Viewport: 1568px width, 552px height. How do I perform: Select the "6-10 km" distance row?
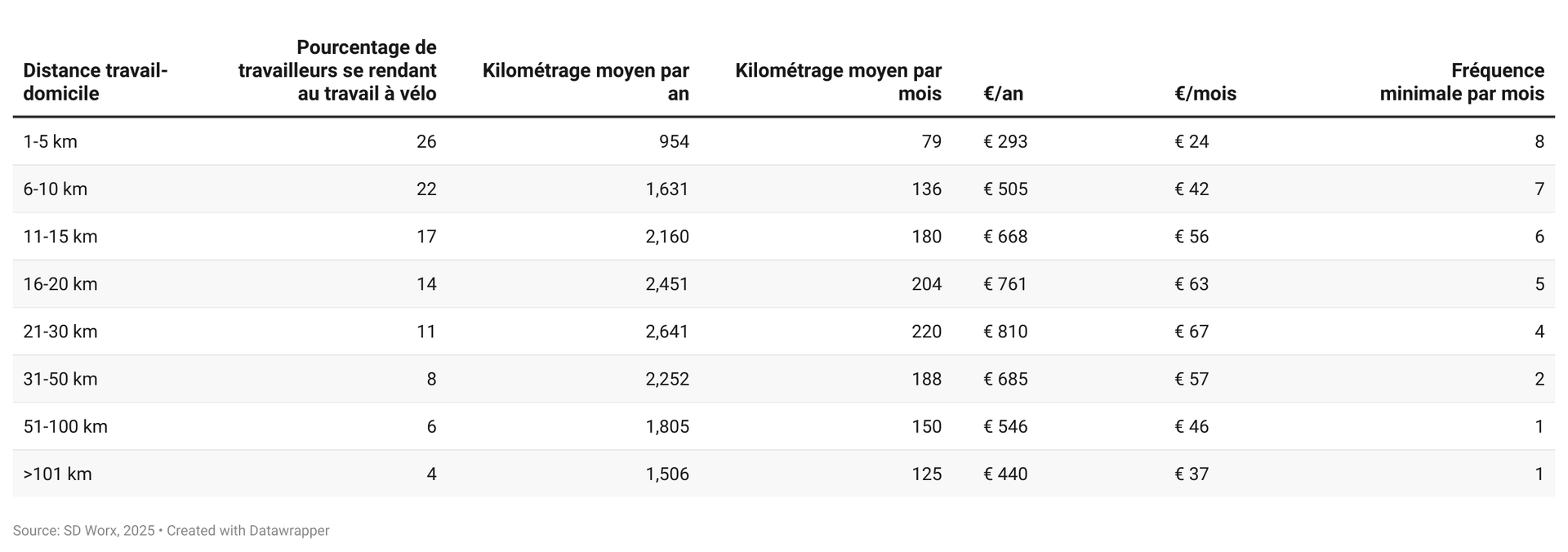pyautogui.click(x=56, y=189)
